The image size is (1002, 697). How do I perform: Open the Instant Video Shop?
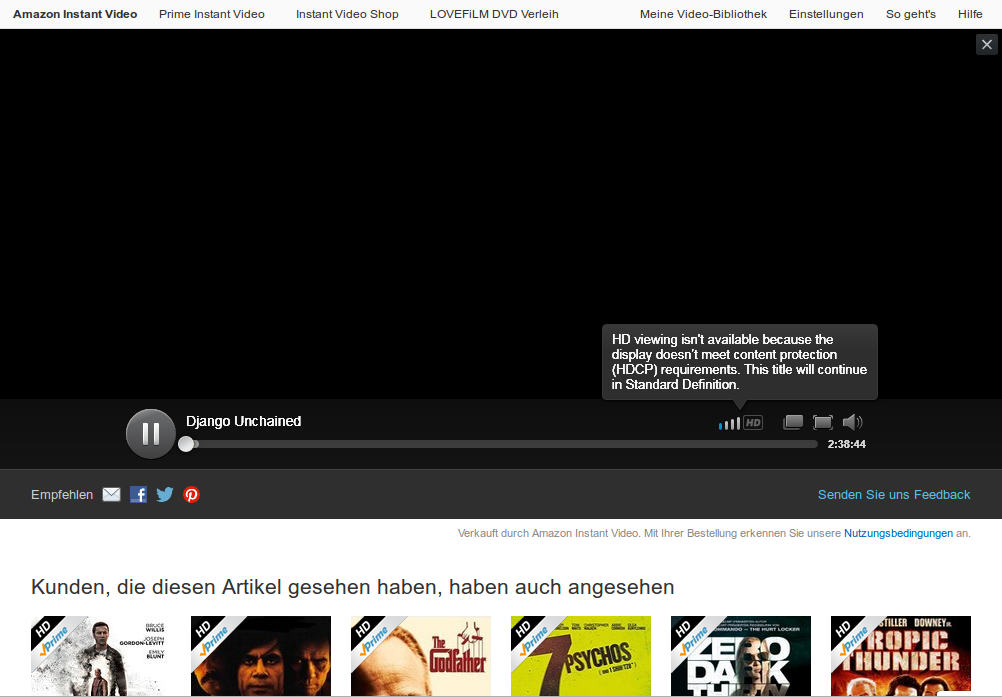[x=347, y=14]
